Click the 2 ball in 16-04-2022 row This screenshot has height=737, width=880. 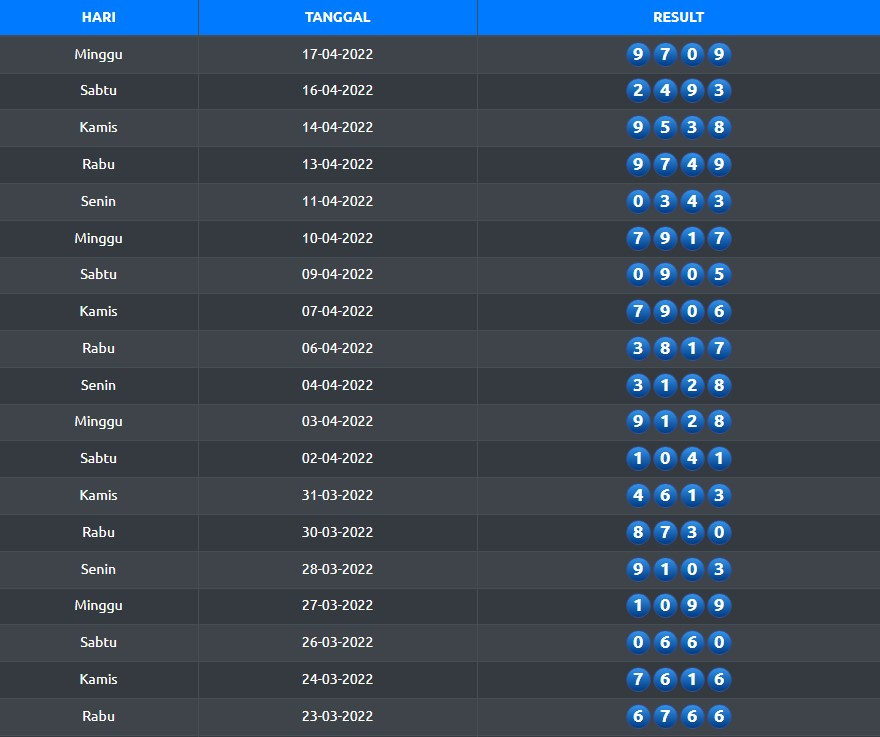click(x=638, y=90)
